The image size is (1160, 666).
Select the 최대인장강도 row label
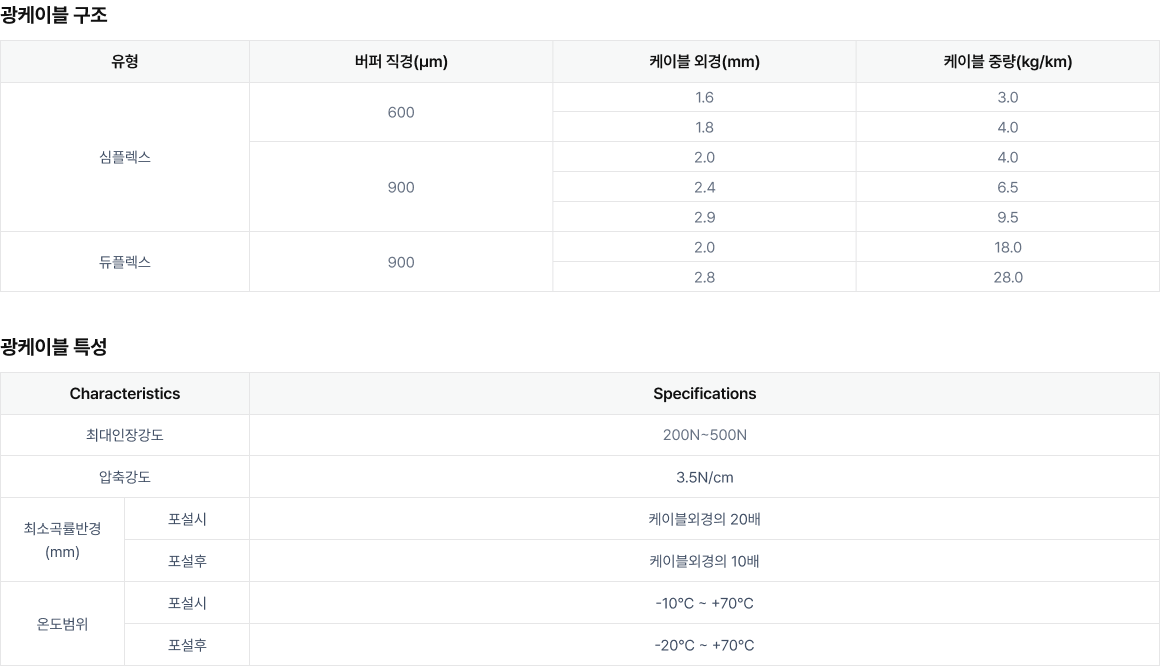pyautogui.click(x=124, y=435)
